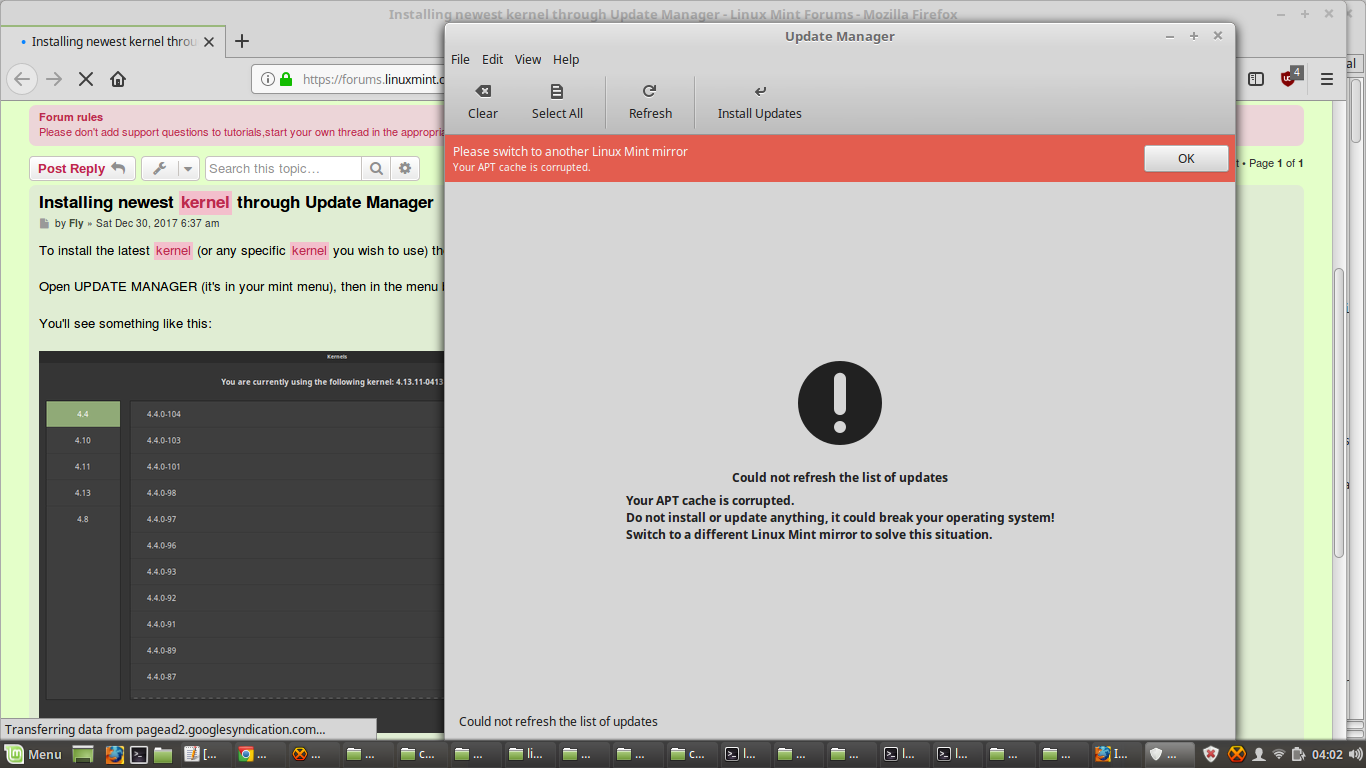1366x768 pixels.
Task: Select the 'Installing newest kernel' browser tab
Action: [x=111, y=42]
